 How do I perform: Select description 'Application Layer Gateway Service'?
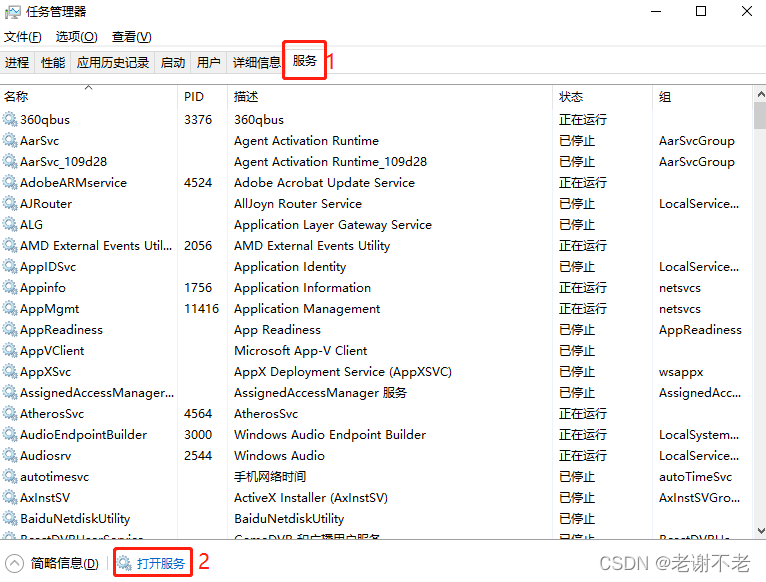coord(333,225)
